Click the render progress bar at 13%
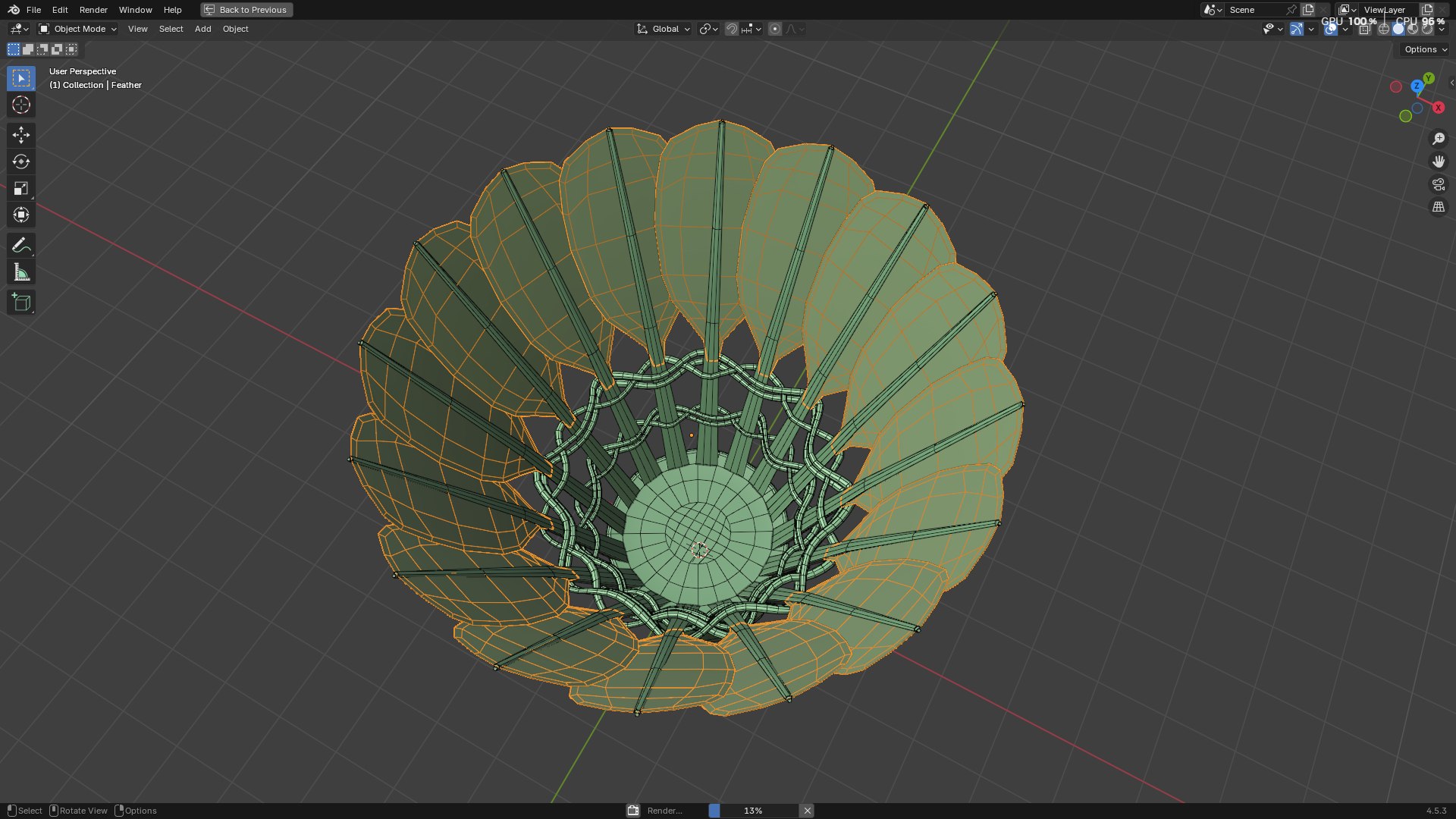This screenshot has width=1456, height=819. click(x=753, y=811)
